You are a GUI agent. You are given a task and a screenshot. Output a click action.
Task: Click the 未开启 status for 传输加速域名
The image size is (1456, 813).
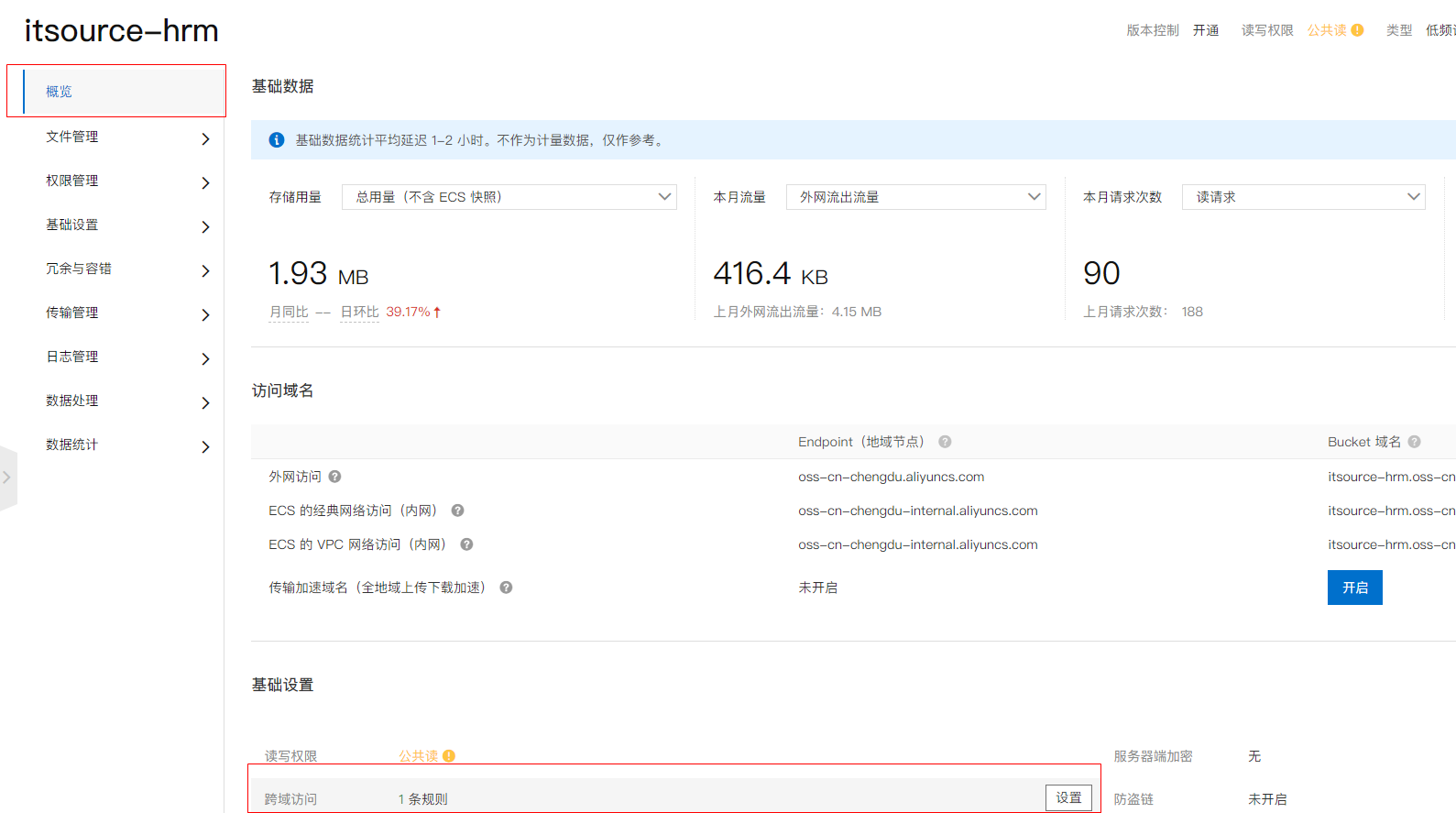pos(818,588)
